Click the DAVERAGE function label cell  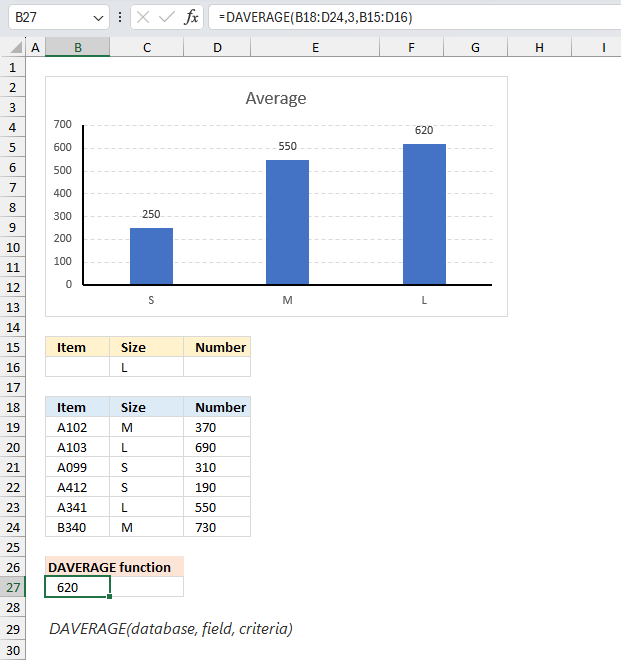tap(114, 567)
